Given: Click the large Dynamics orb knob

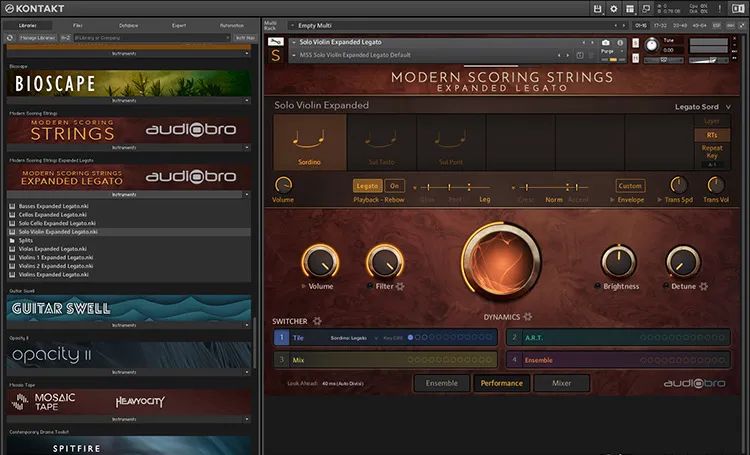Looking at the screenshot, I should [x=501, y=261].
